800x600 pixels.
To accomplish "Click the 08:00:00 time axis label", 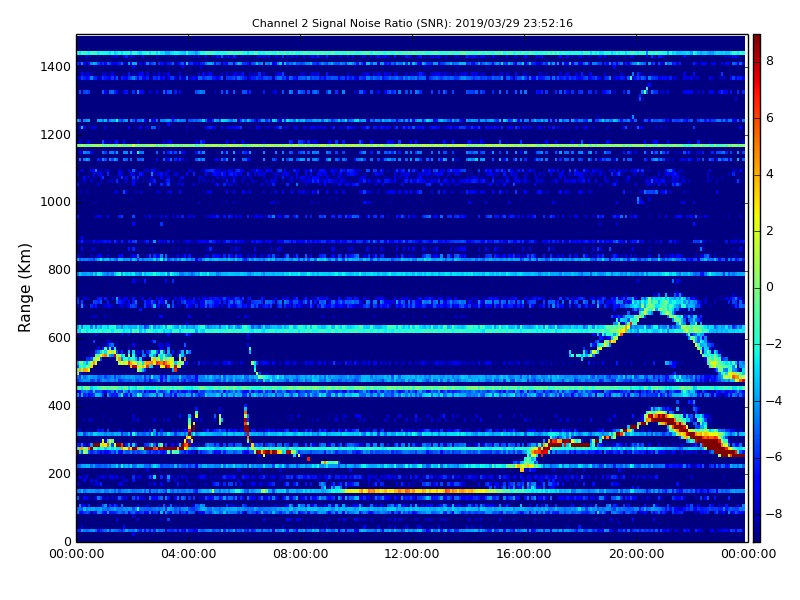I will 301,554.
